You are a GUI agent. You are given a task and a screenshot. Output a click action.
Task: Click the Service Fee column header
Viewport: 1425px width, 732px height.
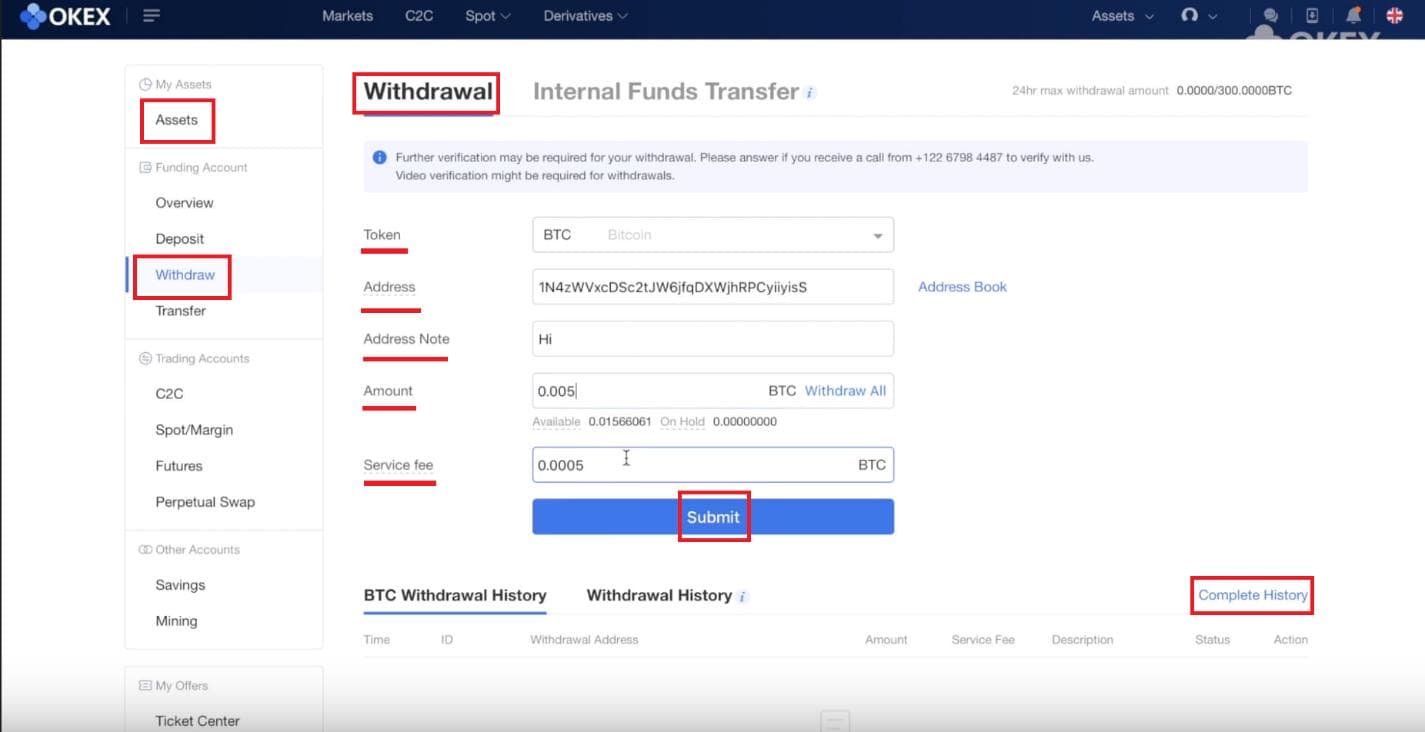[x=983, y=640]
